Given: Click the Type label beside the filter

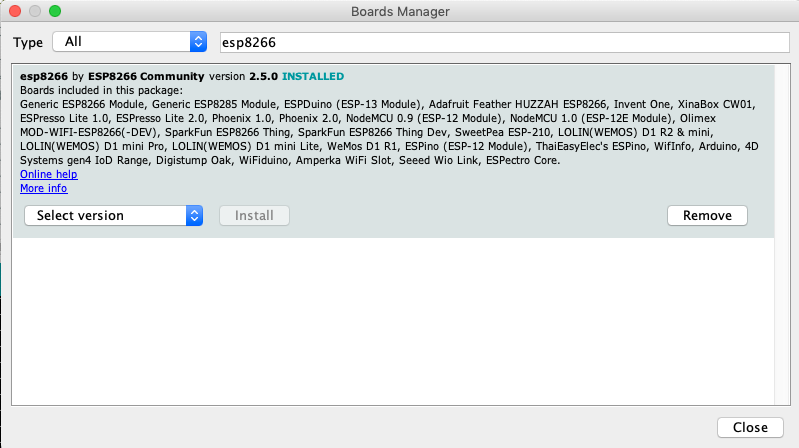Looking at the screenshot, I should pyautogui.click(x=28, y=43).
